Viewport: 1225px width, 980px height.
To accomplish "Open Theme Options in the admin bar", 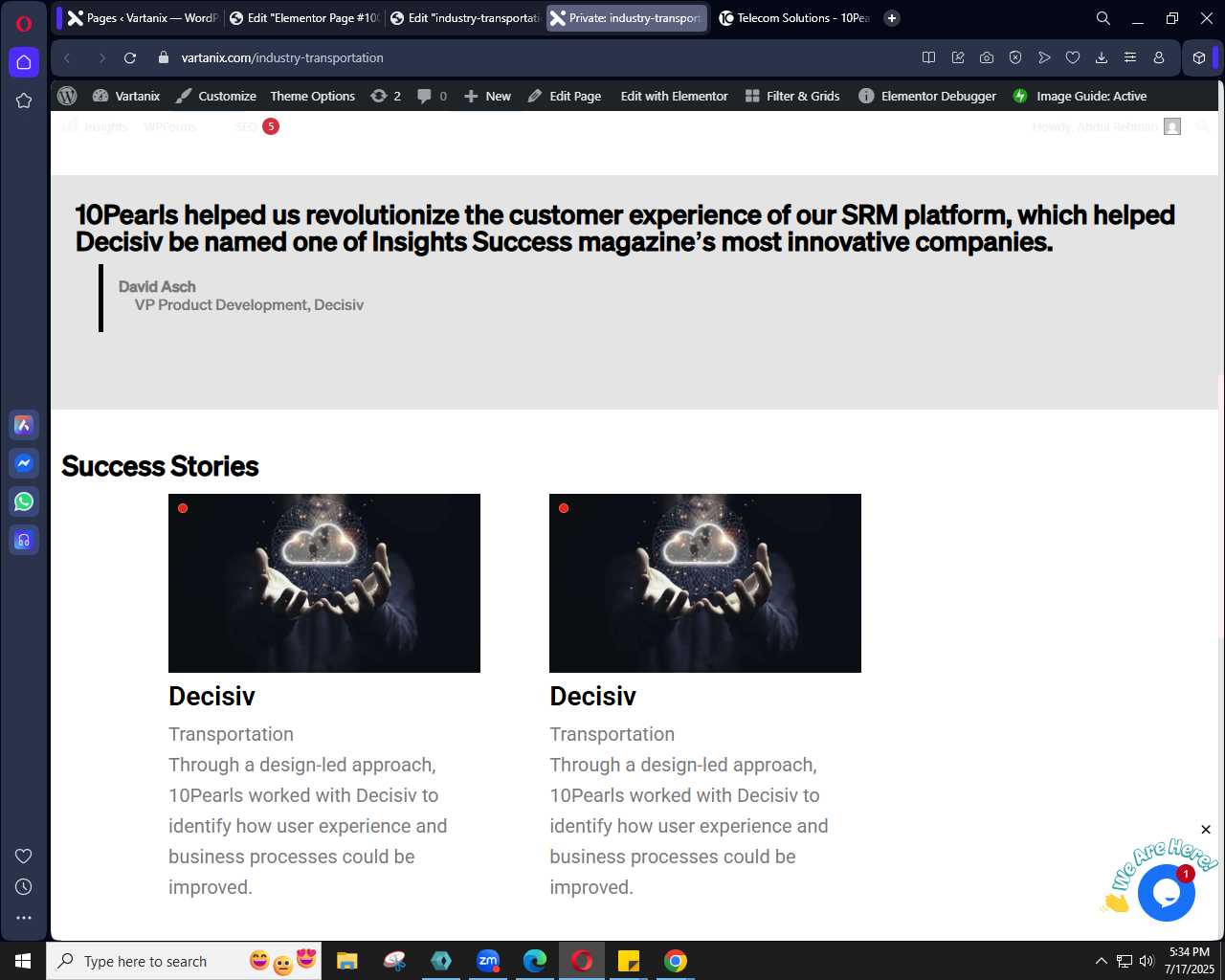I will point(312,96).
